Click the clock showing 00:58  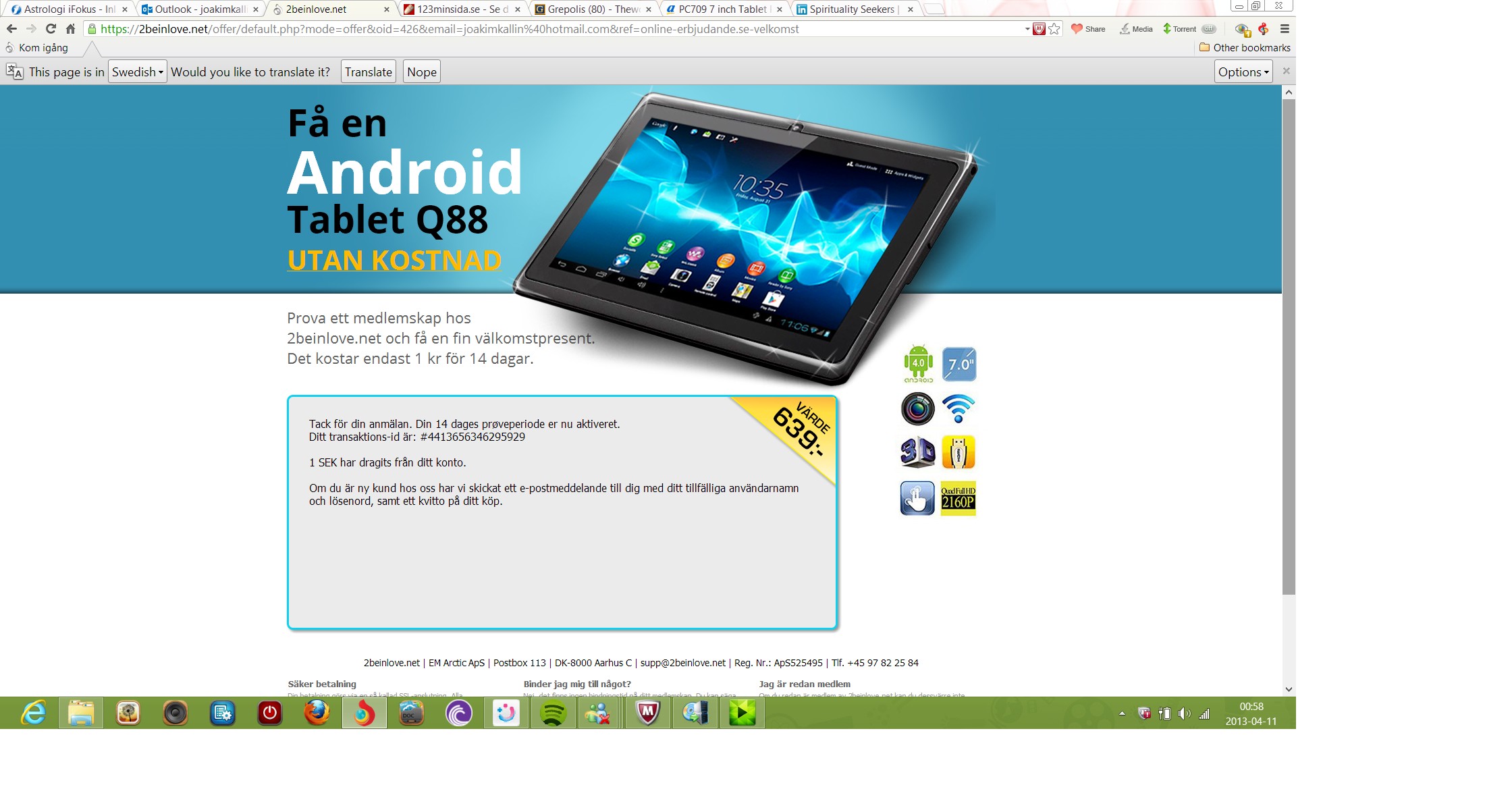click(1251, 707)
